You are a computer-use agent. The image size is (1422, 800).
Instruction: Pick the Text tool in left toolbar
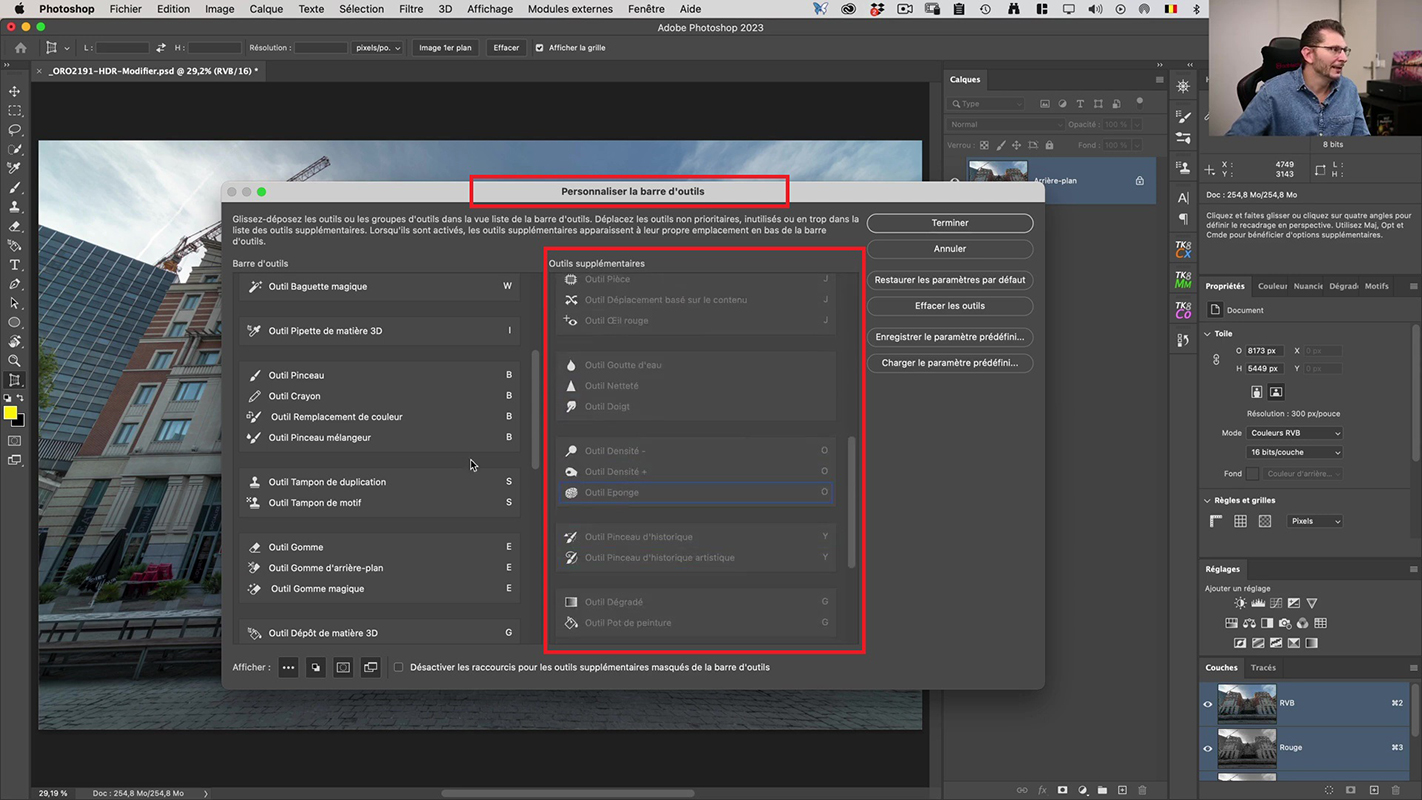tap(14, 265)
